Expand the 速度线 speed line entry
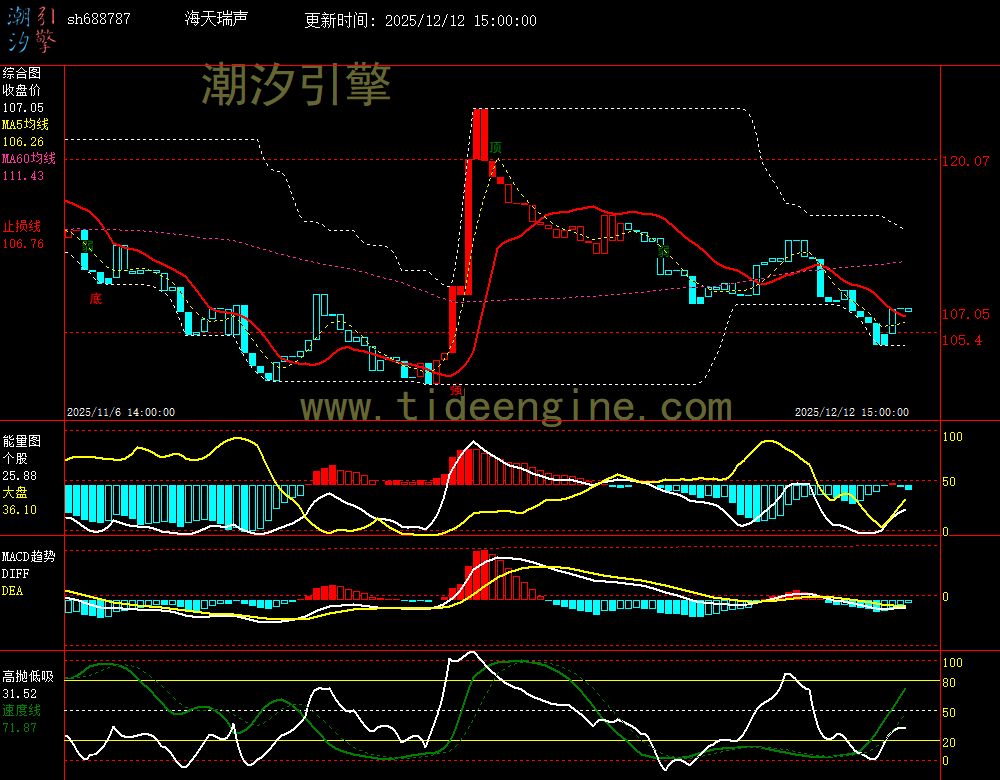The image size is (1000, 780). tap(20, 710)
